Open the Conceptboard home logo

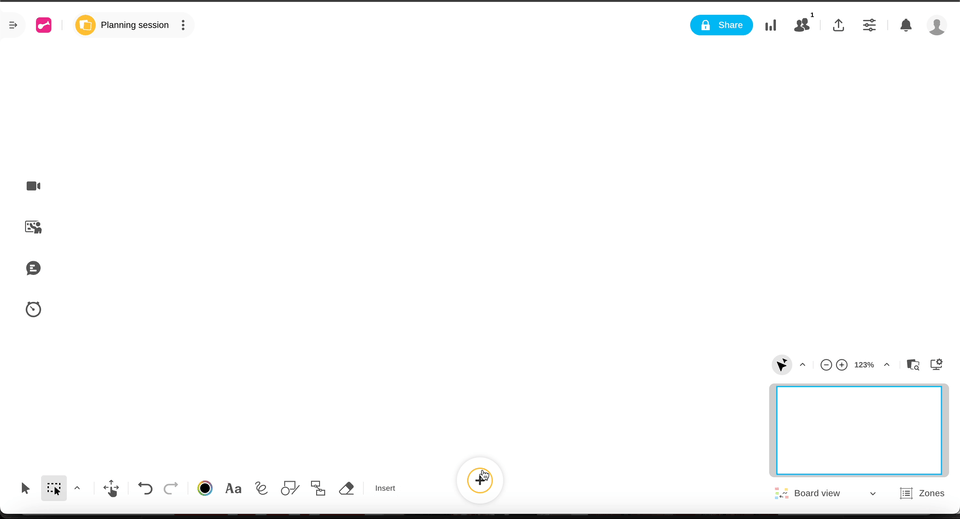pyautogui.click(x=43, y=25)
